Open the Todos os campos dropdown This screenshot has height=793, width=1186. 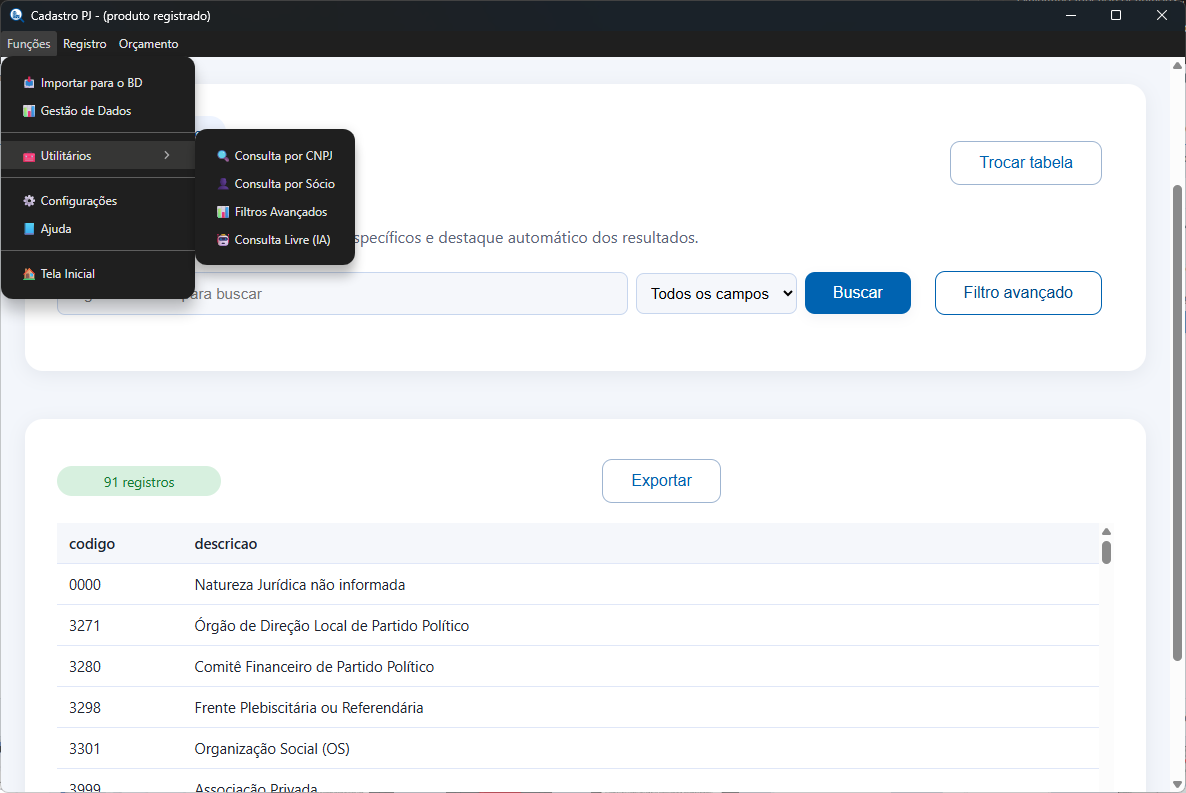tap(716, 294)
